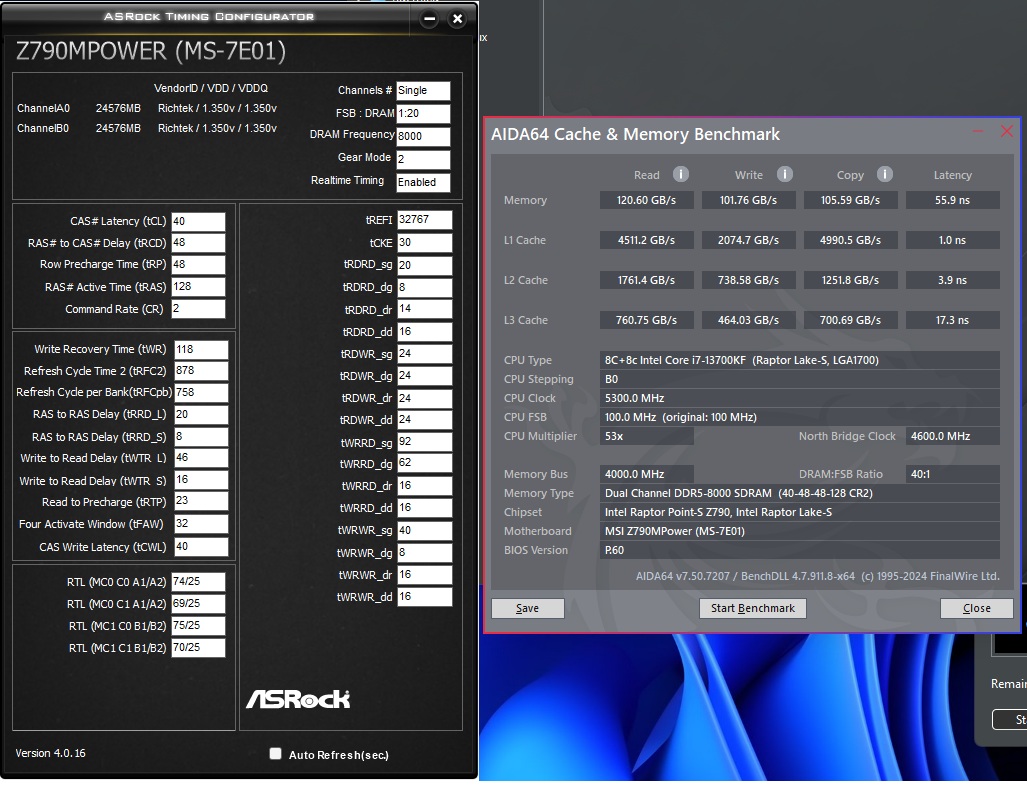Click the RTL (MC1 C1 B1/B2) field
This screenshot has width=1027, height=790.
click(x=198, y=648)
